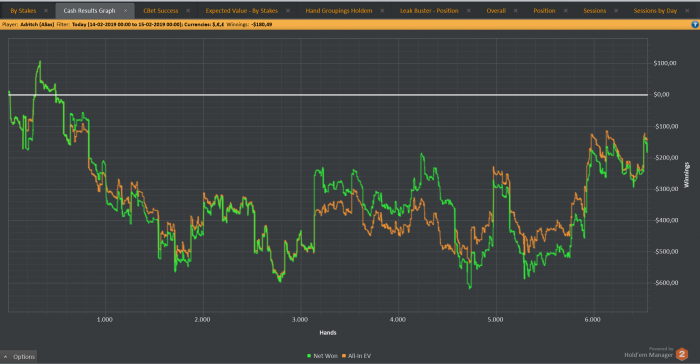The height and width of the screenshot is (364, 700).
Task: Close the Hand Groupings Holdem tab
Action: (x=383, y=11)
